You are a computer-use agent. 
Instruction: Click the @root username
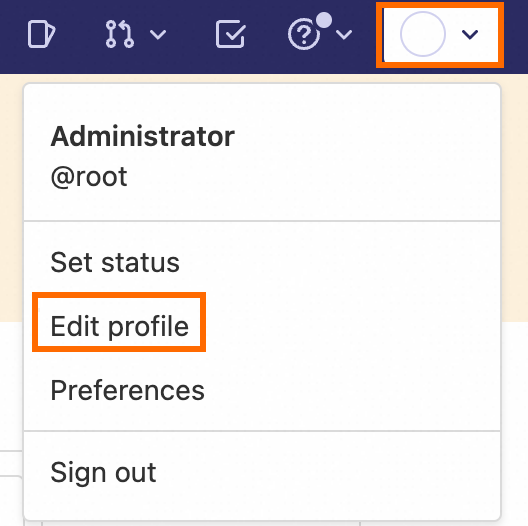89,176
